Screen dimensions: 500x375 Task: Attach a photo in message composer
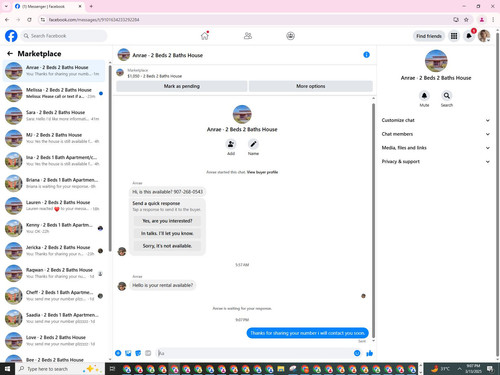click(128, 353)
